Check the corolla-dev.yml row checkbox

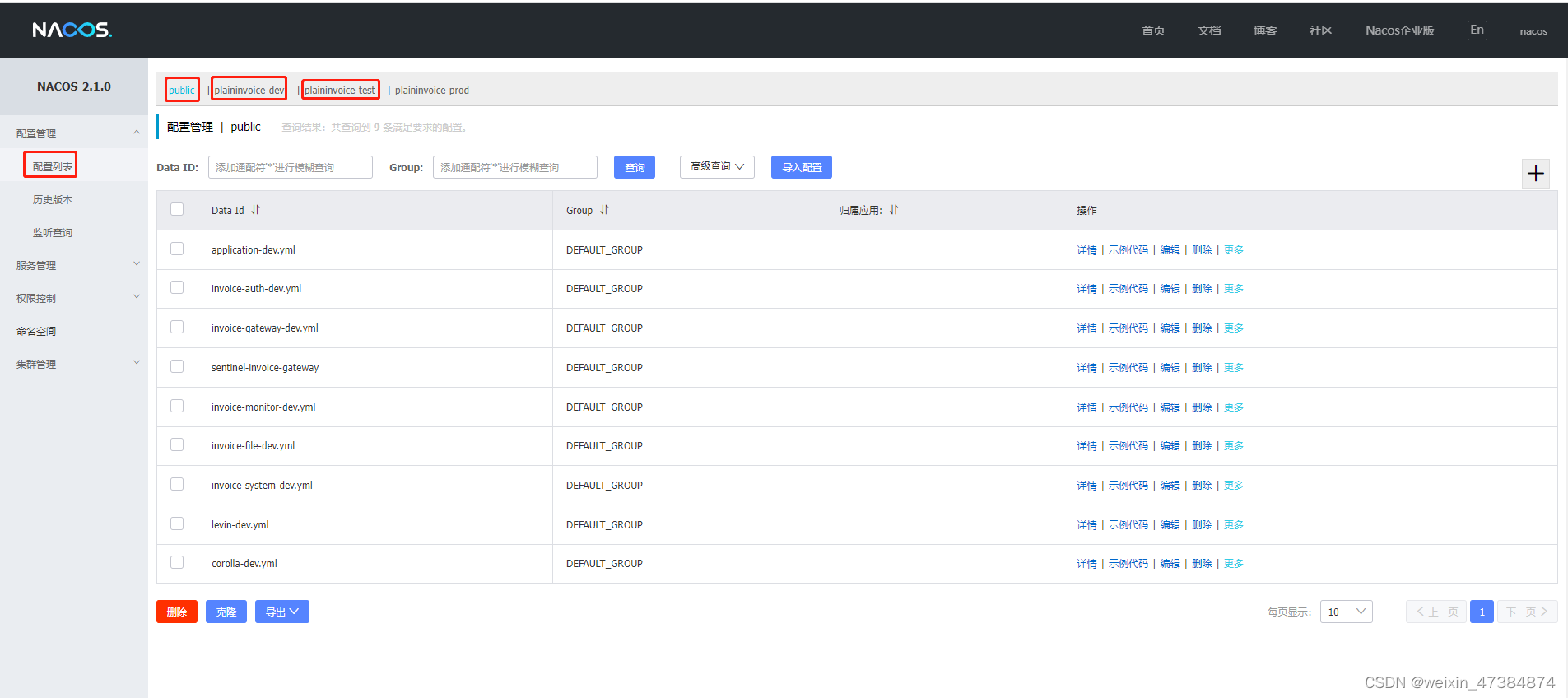pos(177,562)
